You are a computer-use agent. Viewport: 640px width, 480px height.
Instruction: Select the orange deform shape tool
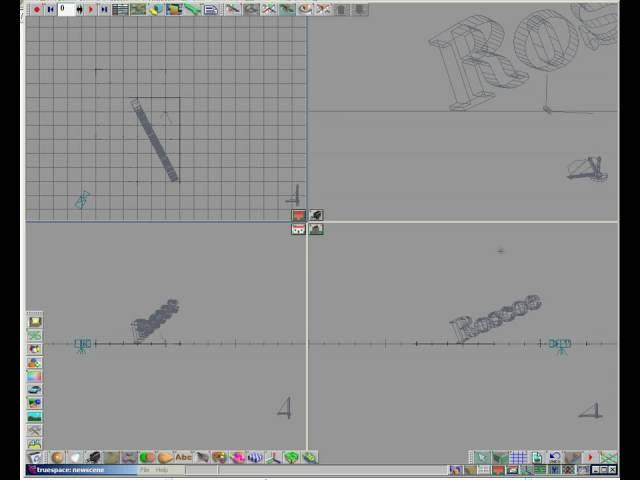click(x=165, y=458)
